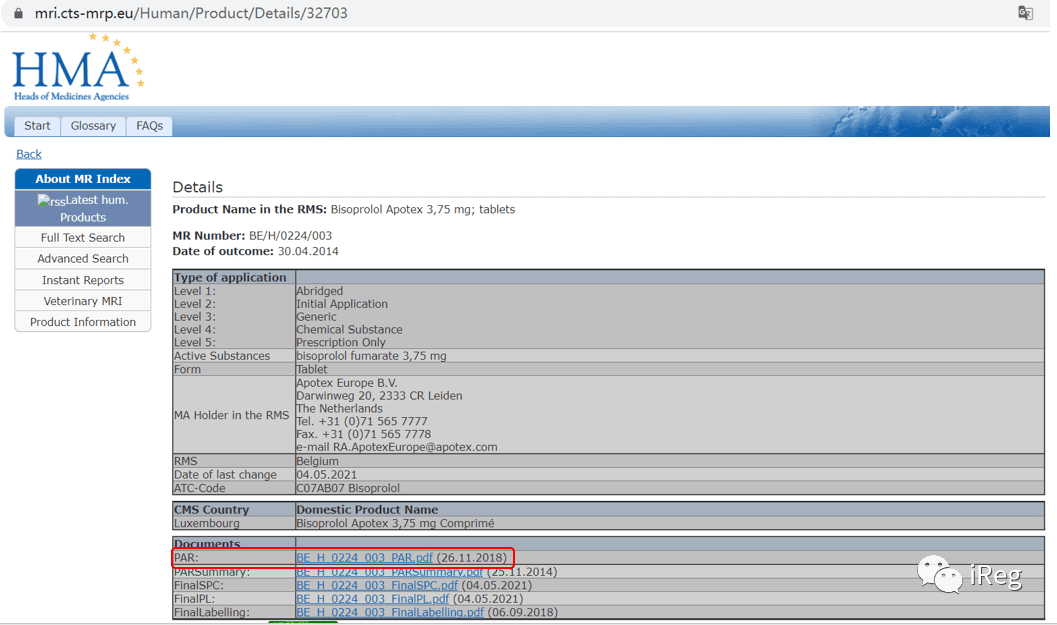This screenshot has width=1057, height=625.
Task: Open the Glossary tab
Action: (93, 126)
